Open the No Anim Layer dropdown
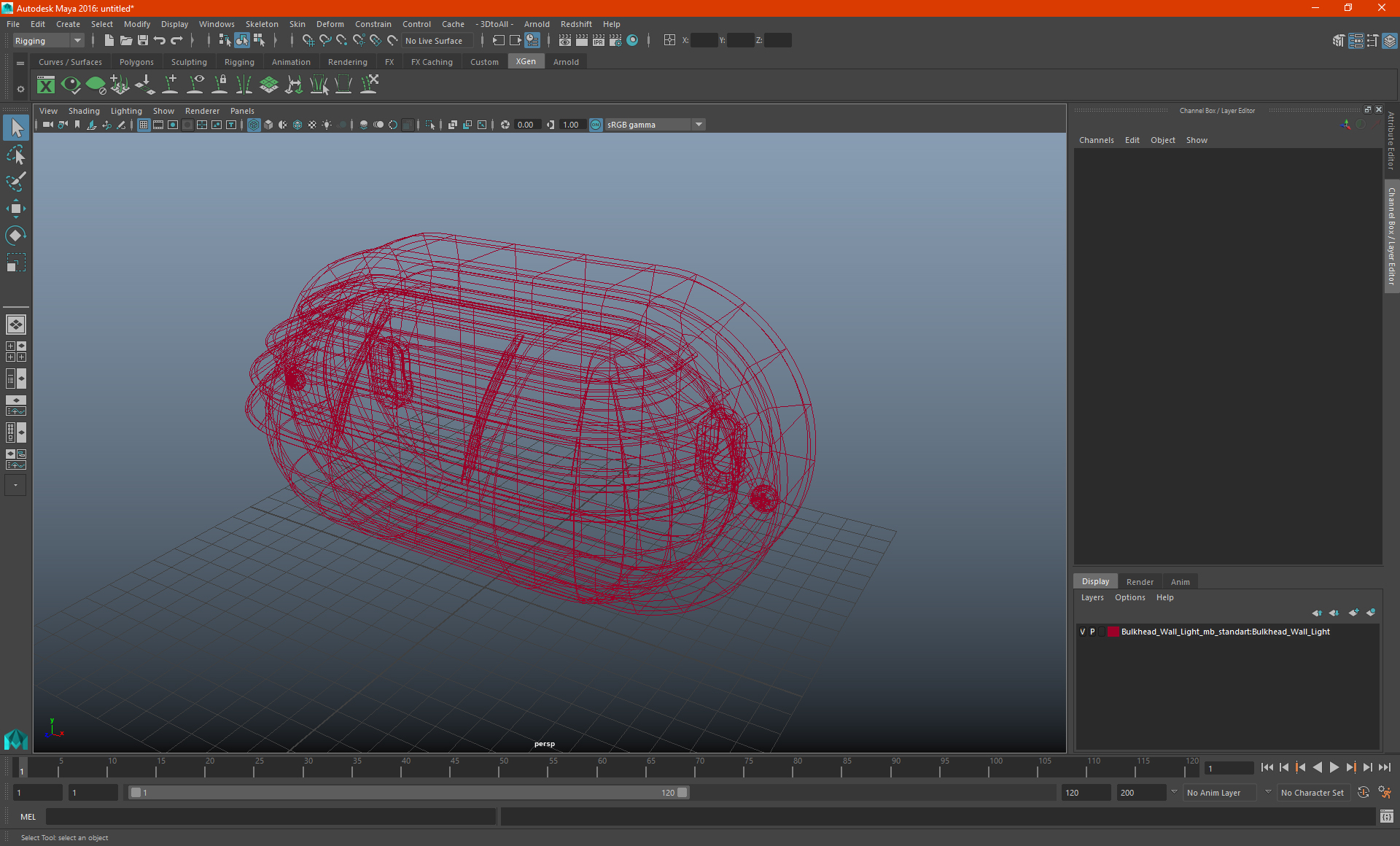 point(1220,793)
